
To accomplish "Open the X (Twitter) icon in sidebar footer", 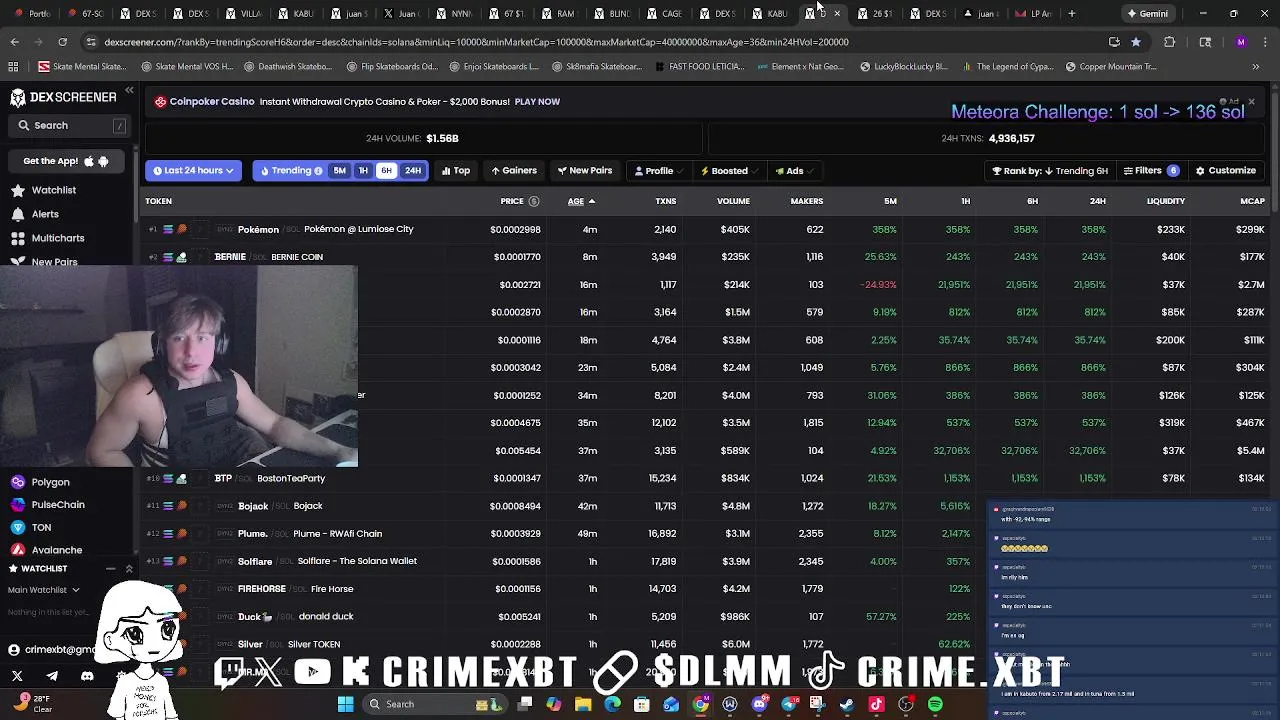I will 17,677.
